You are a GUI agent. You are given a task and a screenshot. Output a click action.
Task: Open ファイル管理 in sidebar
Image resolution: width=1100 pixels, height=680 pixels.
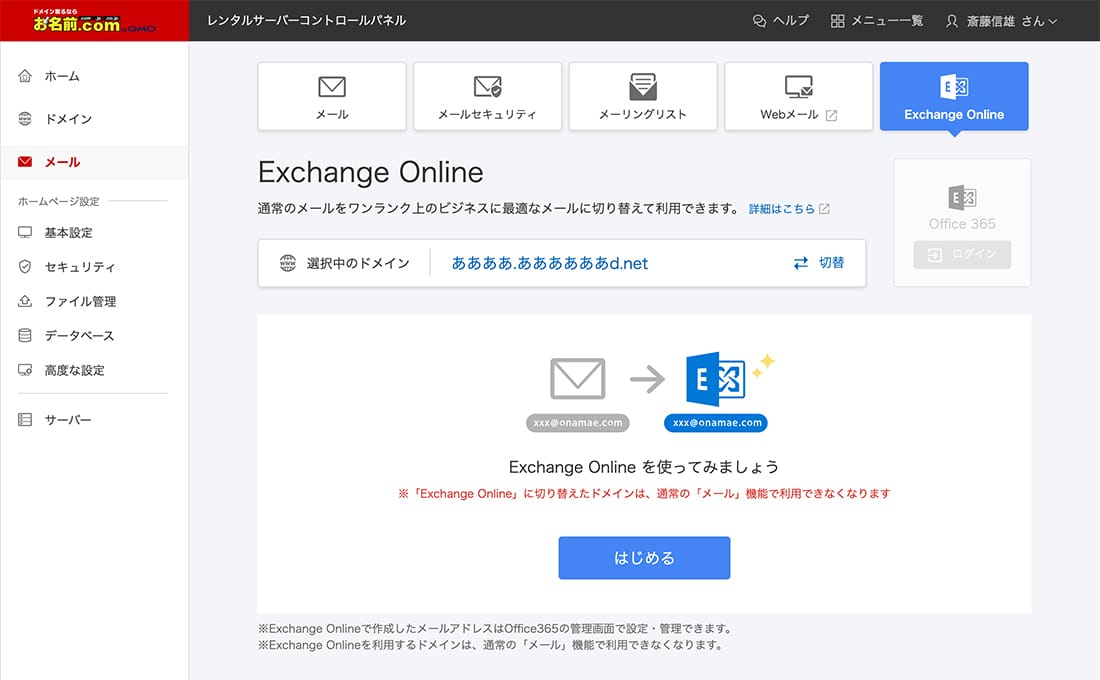point(80,301)
